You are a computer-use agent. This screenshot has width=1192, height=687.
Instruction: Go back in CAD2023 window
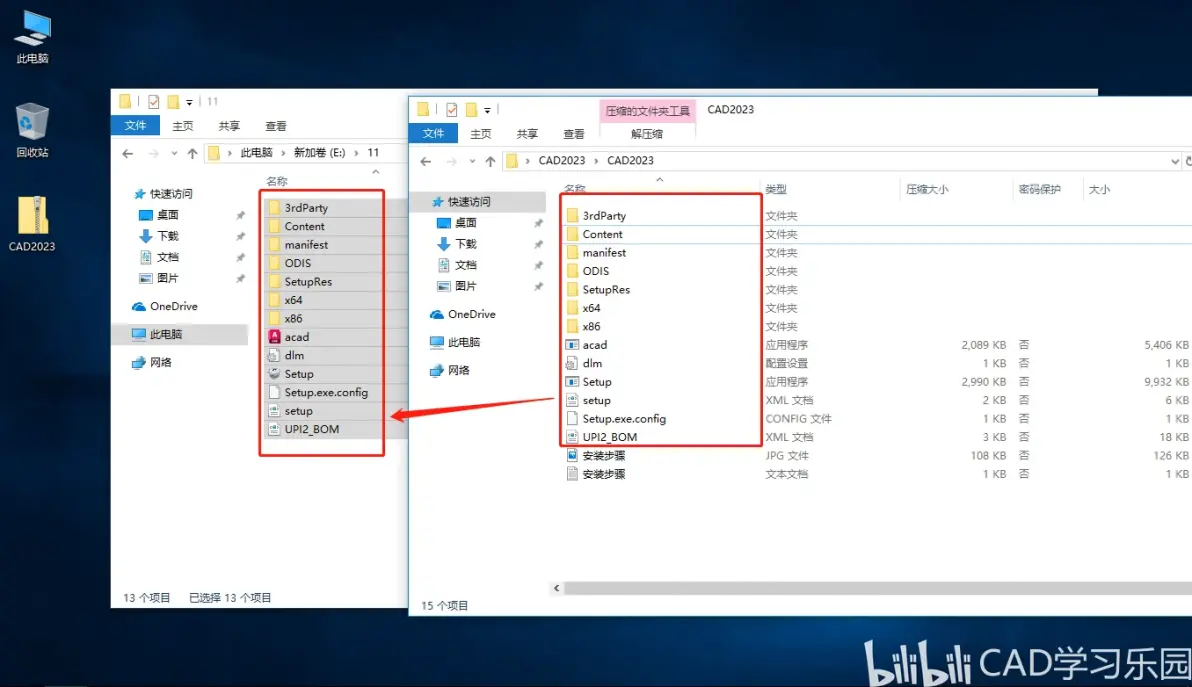click(426, 161)
